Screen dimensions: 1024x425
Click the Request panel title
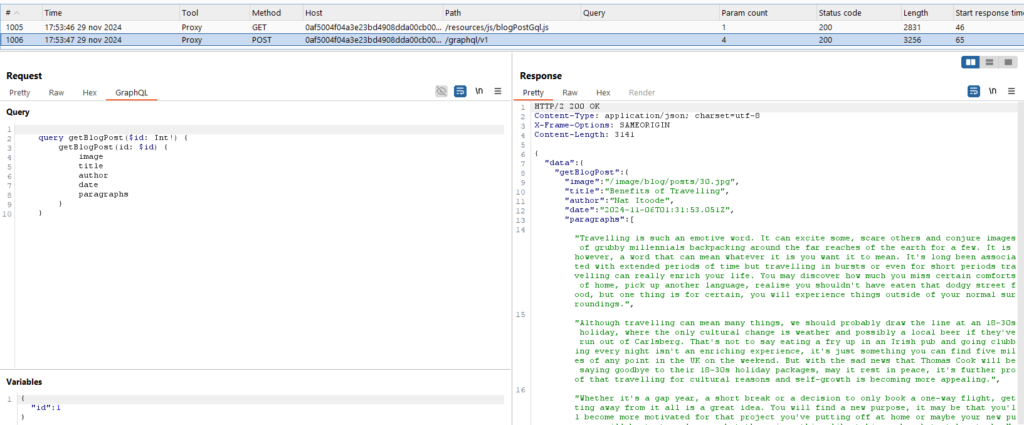click(x=24, y=76)
